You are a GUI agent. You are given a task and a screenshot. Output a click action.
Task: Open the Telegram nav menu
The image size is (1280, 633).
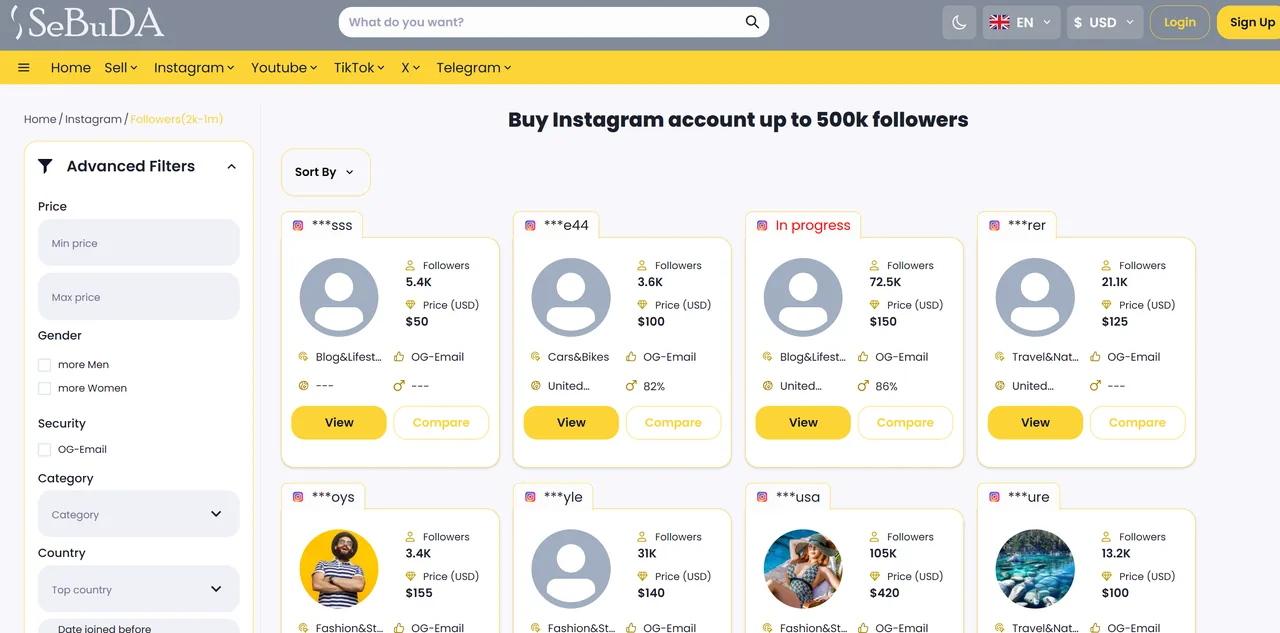click(x=474, y=68)
